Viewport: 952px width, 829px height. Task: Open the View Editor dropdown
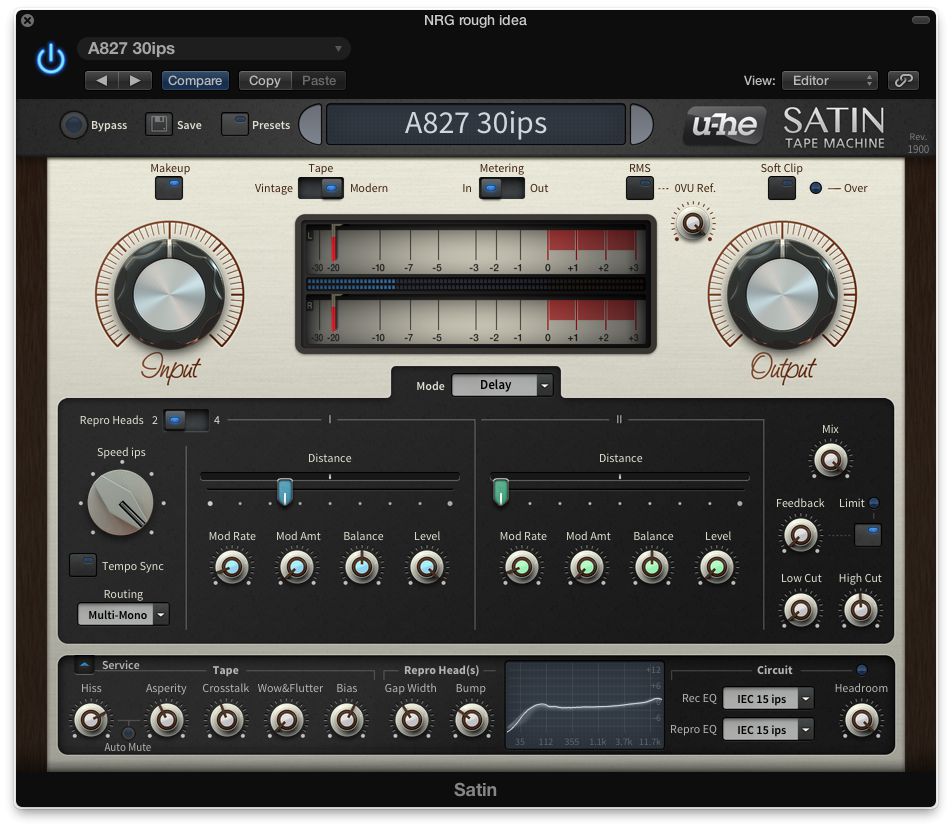coord(831,80)
